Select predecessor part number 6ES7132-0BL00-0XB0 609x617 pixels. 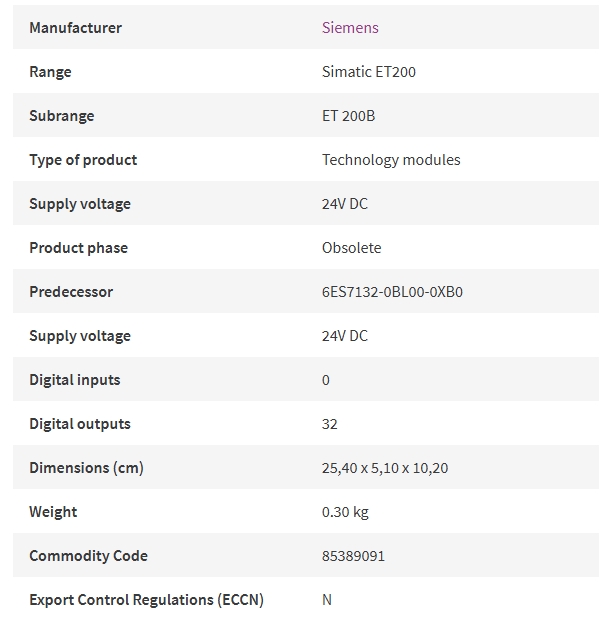392,292
